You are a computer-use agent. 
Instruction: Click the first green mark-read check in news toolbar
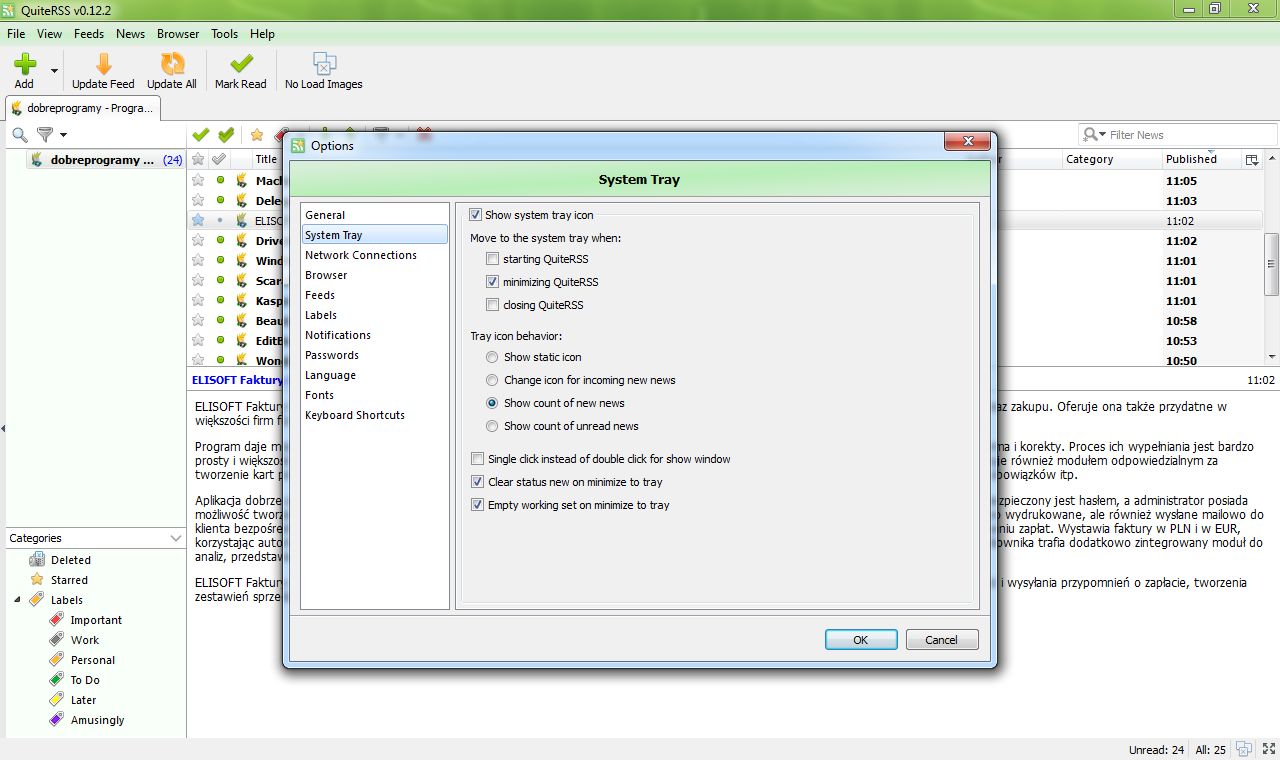click(x=201, y=135)
